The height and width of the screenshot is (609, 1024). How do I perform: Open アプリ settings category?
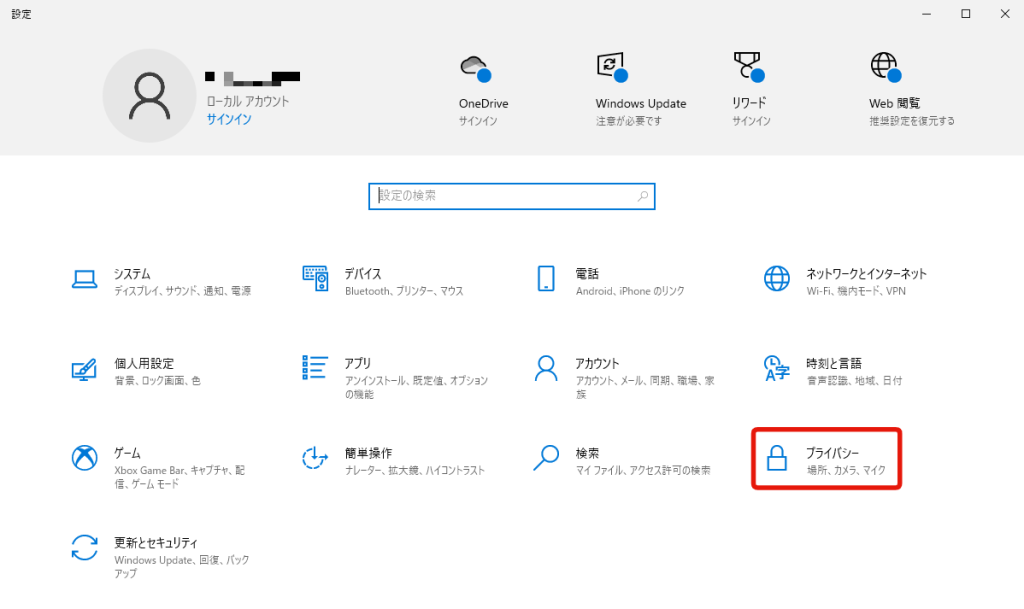tap(390, 370)
